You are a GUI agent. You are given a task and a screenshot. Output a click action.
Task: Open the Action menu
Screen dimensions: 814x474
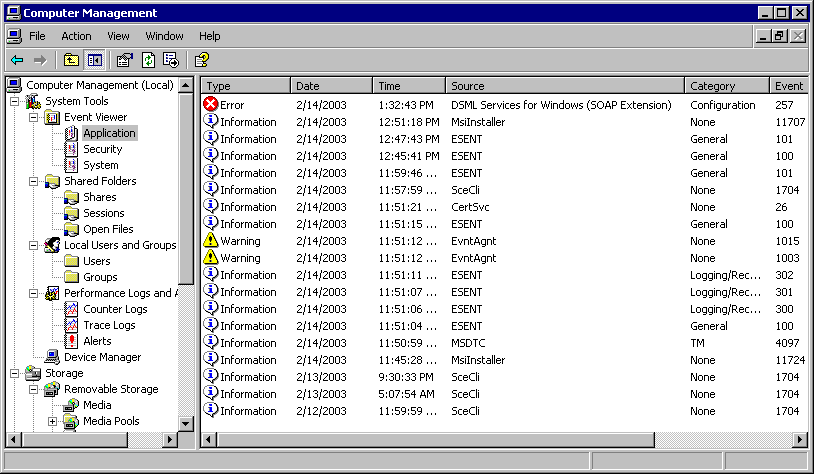point(76,36)
